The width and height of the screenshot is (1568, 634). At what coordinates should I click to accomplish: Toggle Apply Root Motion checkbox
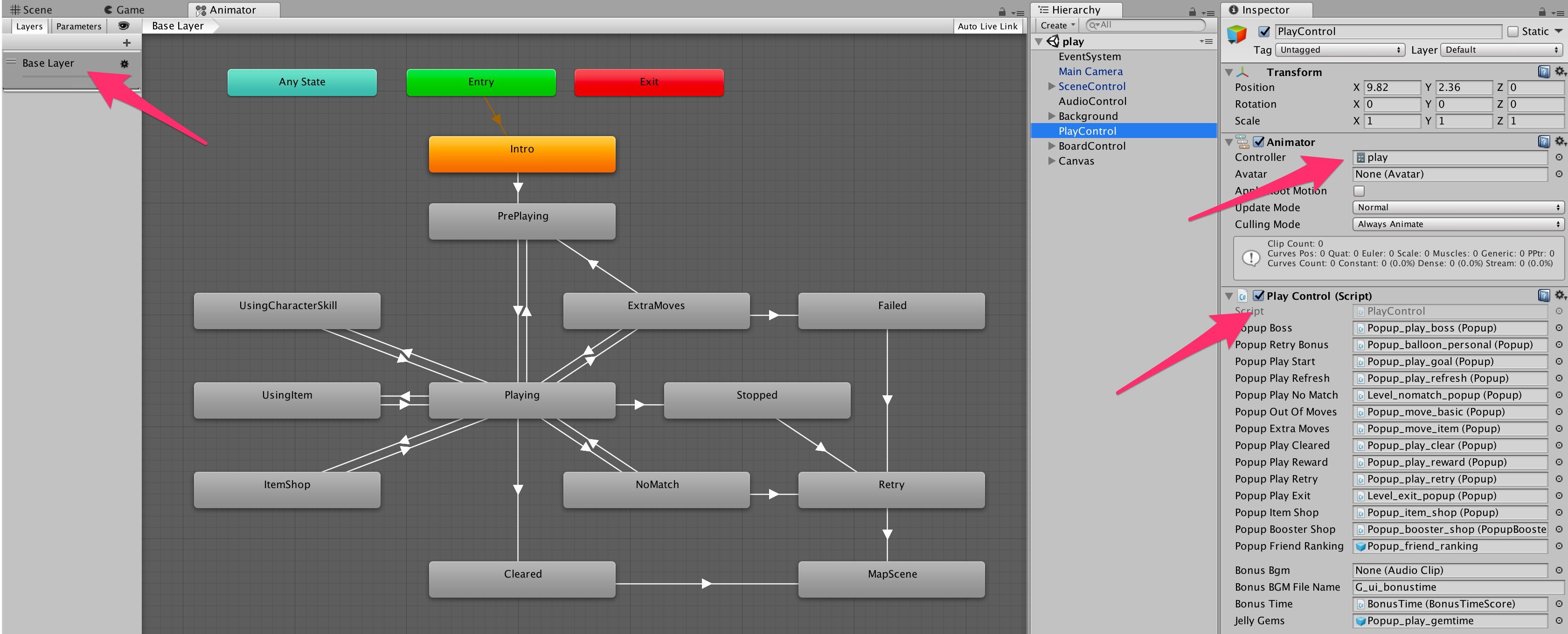pos(1359,191)
